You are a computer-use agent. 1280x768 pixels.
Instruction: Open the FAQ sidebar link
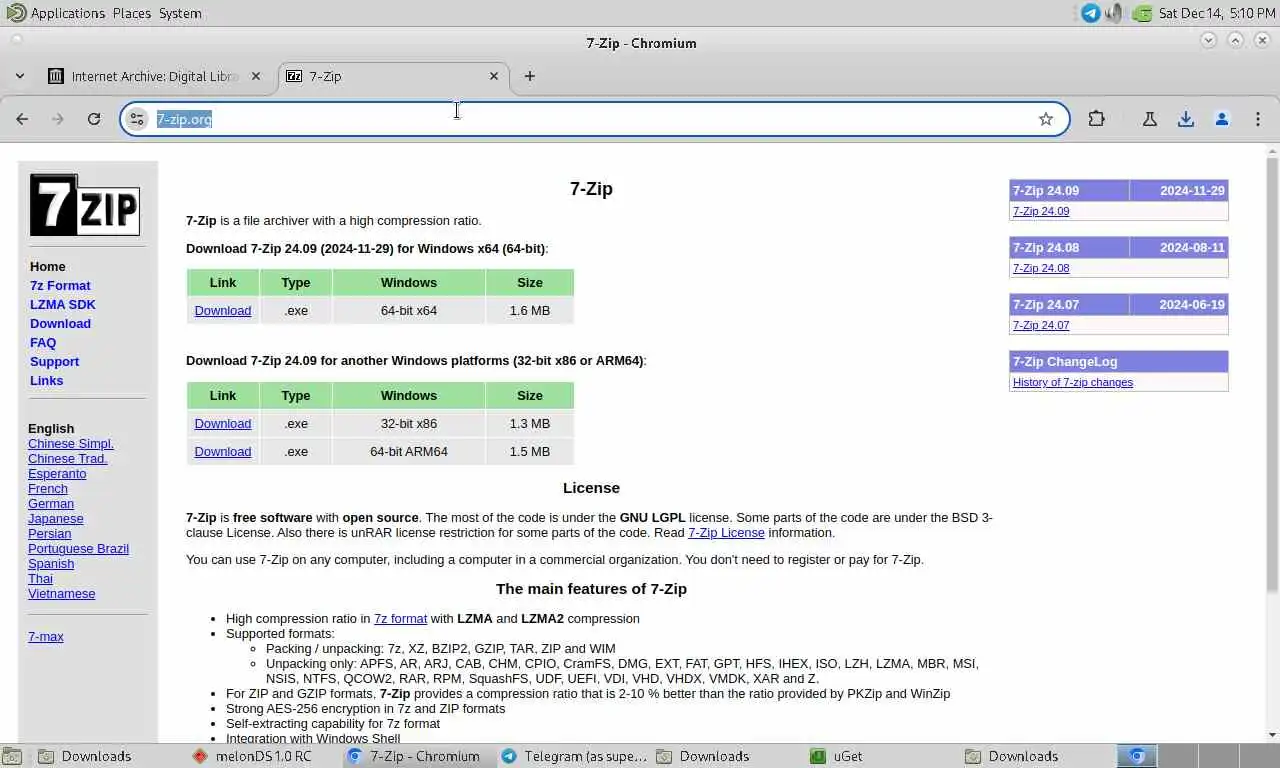coord(43,343)
